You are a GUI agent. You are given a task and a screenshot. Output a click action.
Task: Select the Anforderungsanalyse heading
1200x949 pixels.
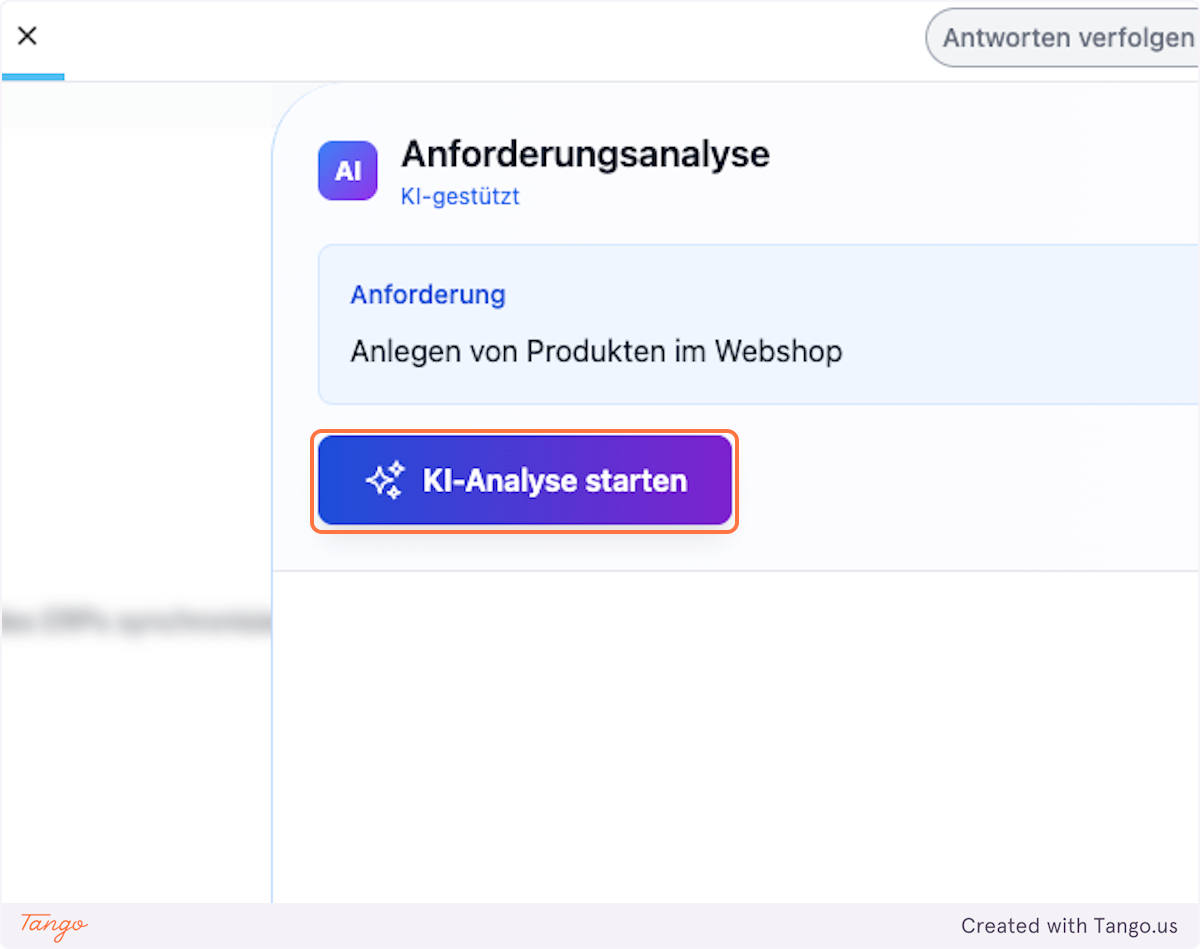coord(585,154)
